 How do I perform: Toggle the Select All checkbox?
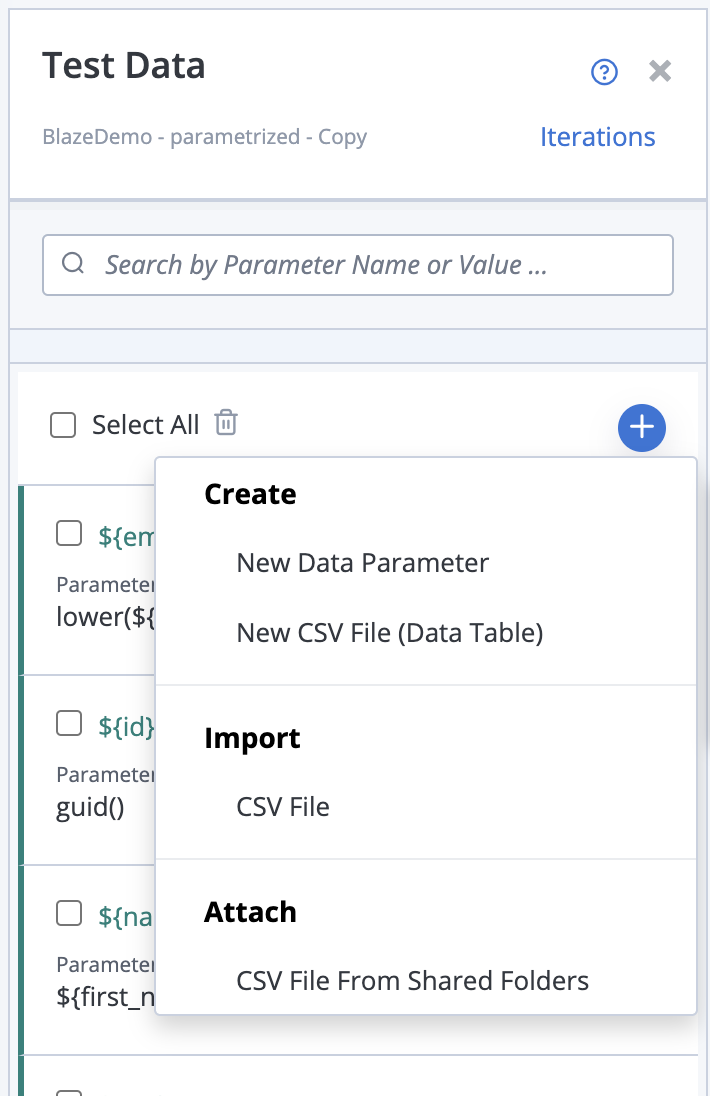click(64, 426)
